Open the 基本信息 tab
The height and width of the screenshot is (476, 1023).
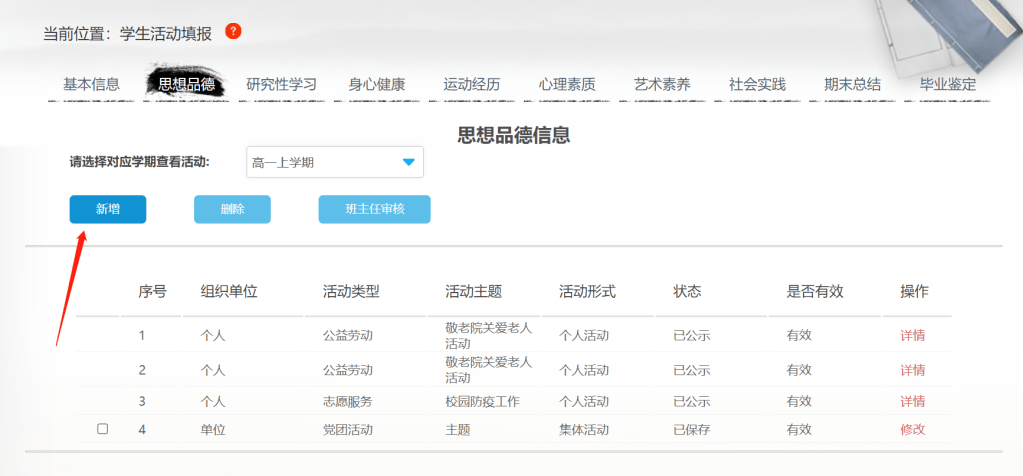(91, 85)
